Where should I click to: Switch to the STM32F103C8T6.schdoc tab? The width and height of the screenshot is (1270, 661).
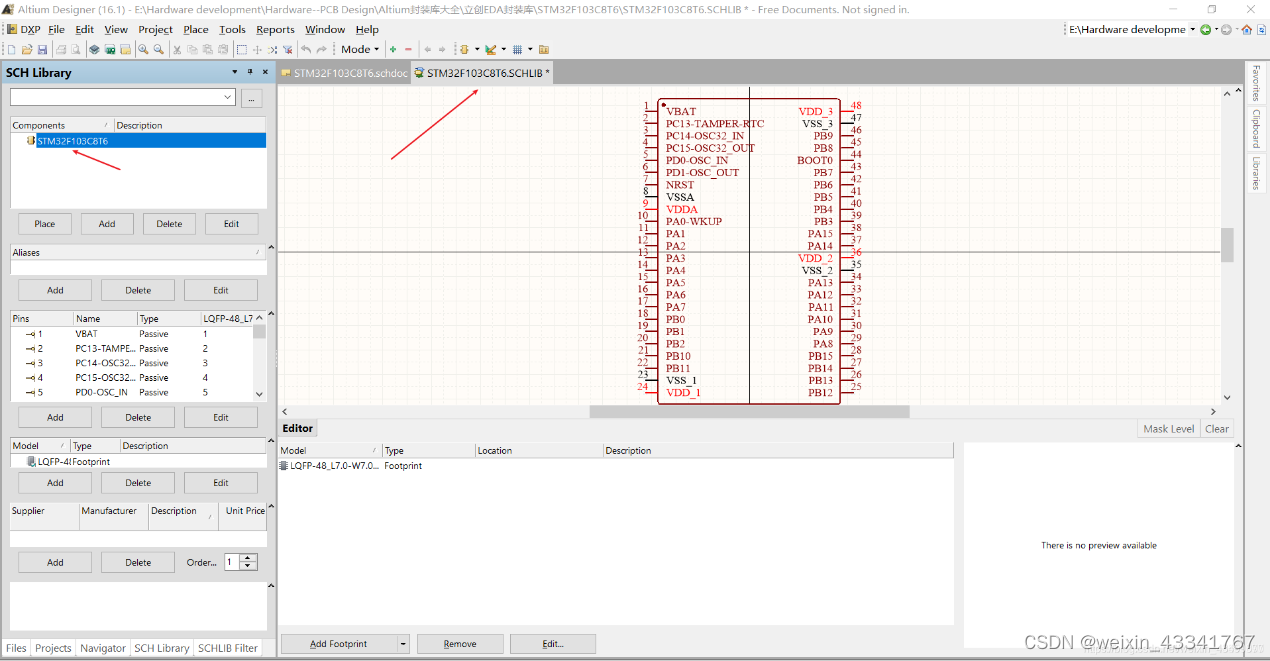tap(345, 73)
